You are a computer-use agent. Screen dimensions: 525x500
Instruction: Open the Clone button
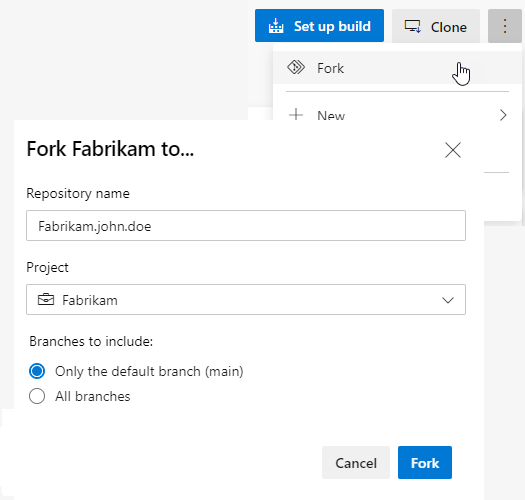coord(436,26)
